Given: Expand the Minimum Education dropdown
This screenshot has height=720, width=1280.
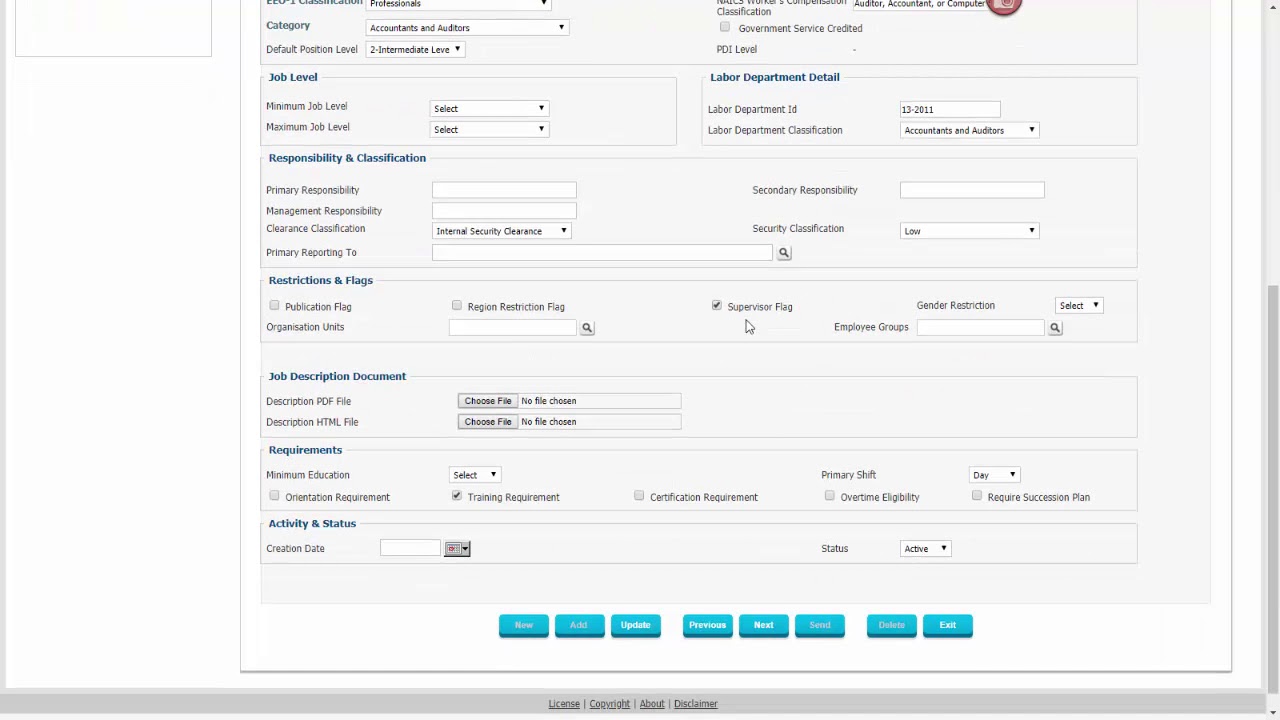Looking at the screenshot, I should 475,475.
